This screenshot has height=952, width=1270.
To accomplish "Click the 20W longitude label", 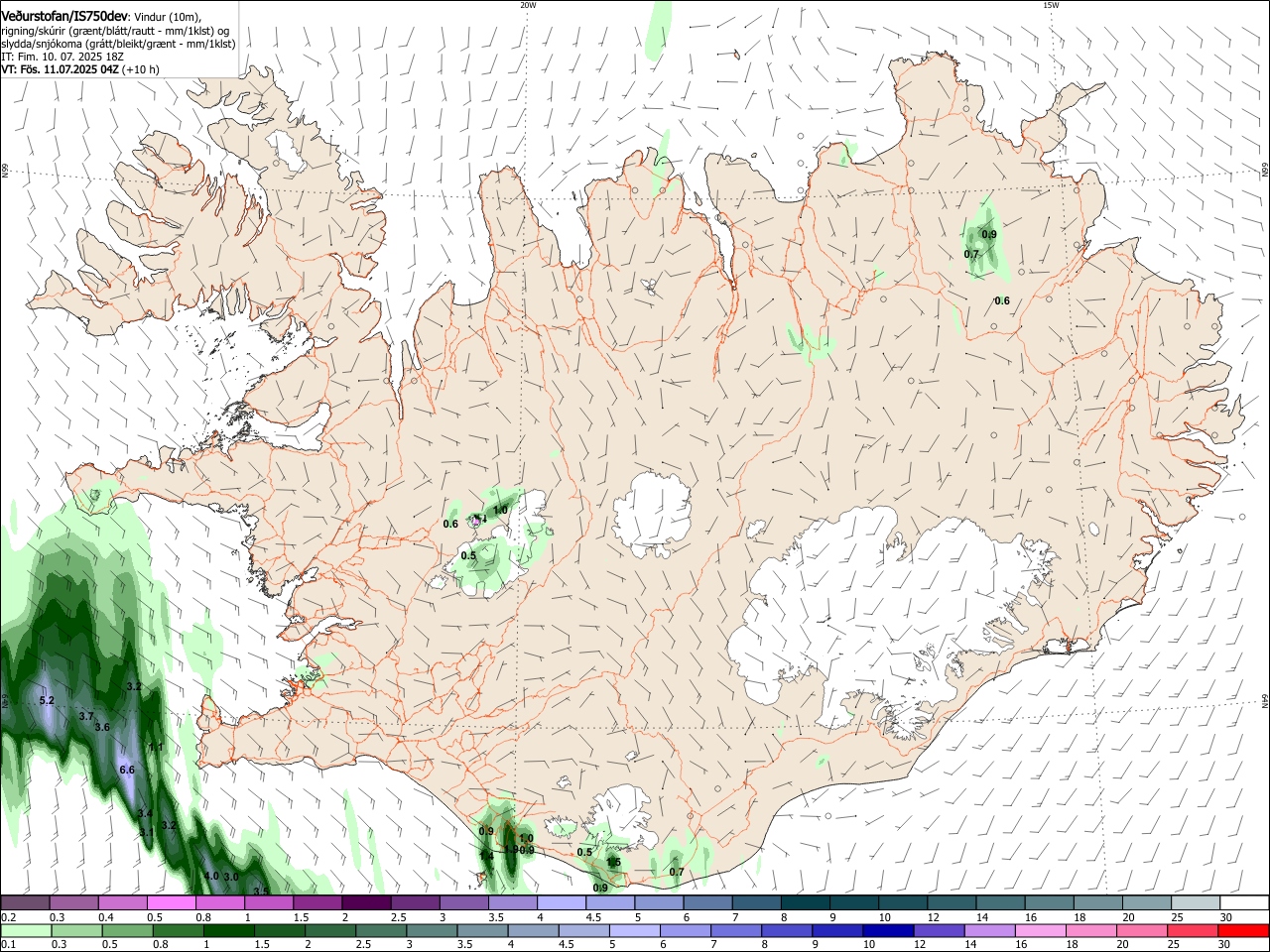I will tap(528, 5).
